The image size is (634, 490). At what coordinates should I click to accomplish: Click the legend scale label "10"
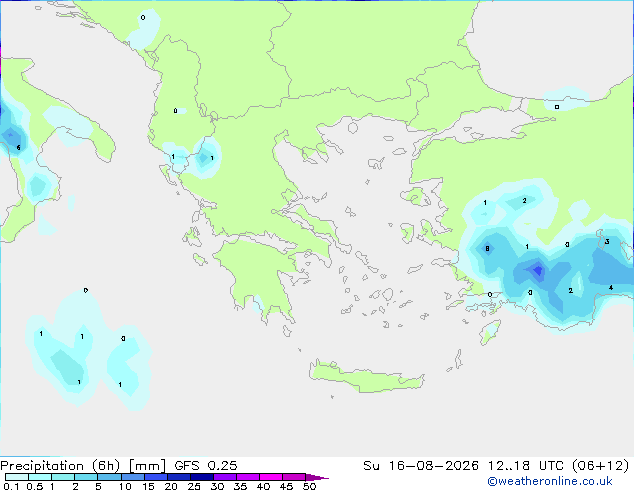[125, 486]
